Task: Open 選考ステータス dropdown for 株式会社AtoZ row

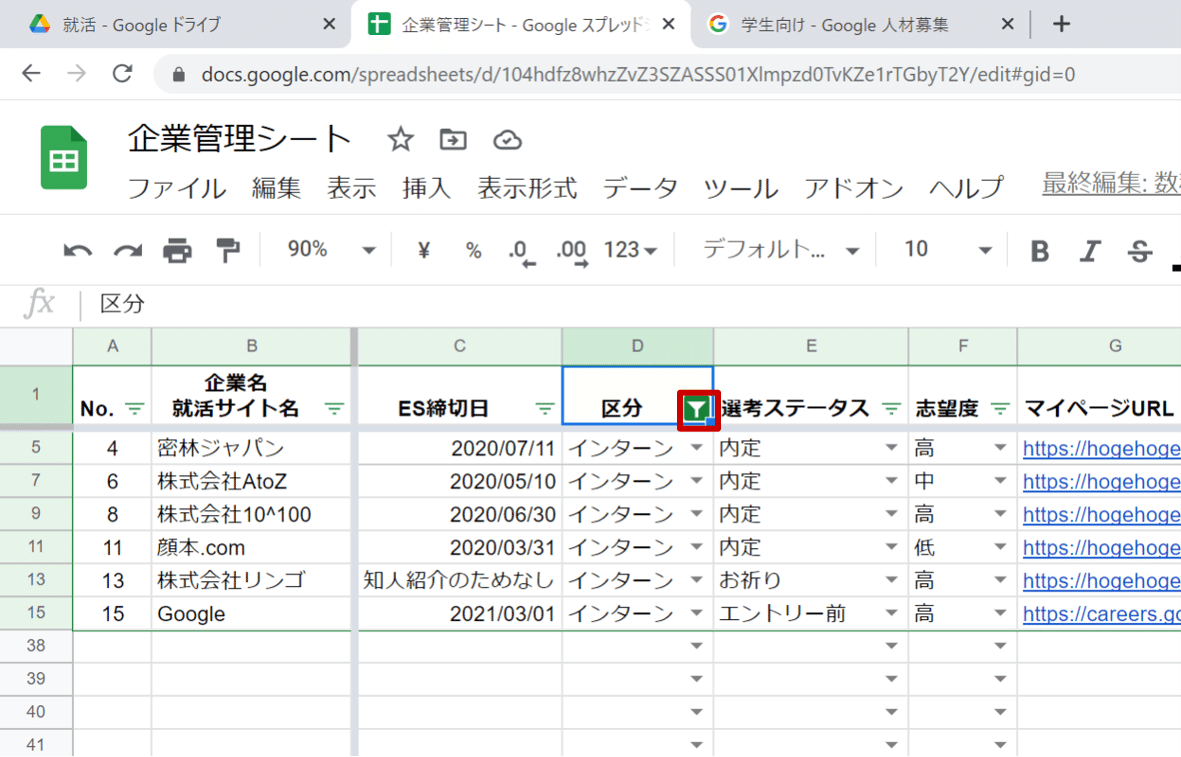Action: coord(891,481)
